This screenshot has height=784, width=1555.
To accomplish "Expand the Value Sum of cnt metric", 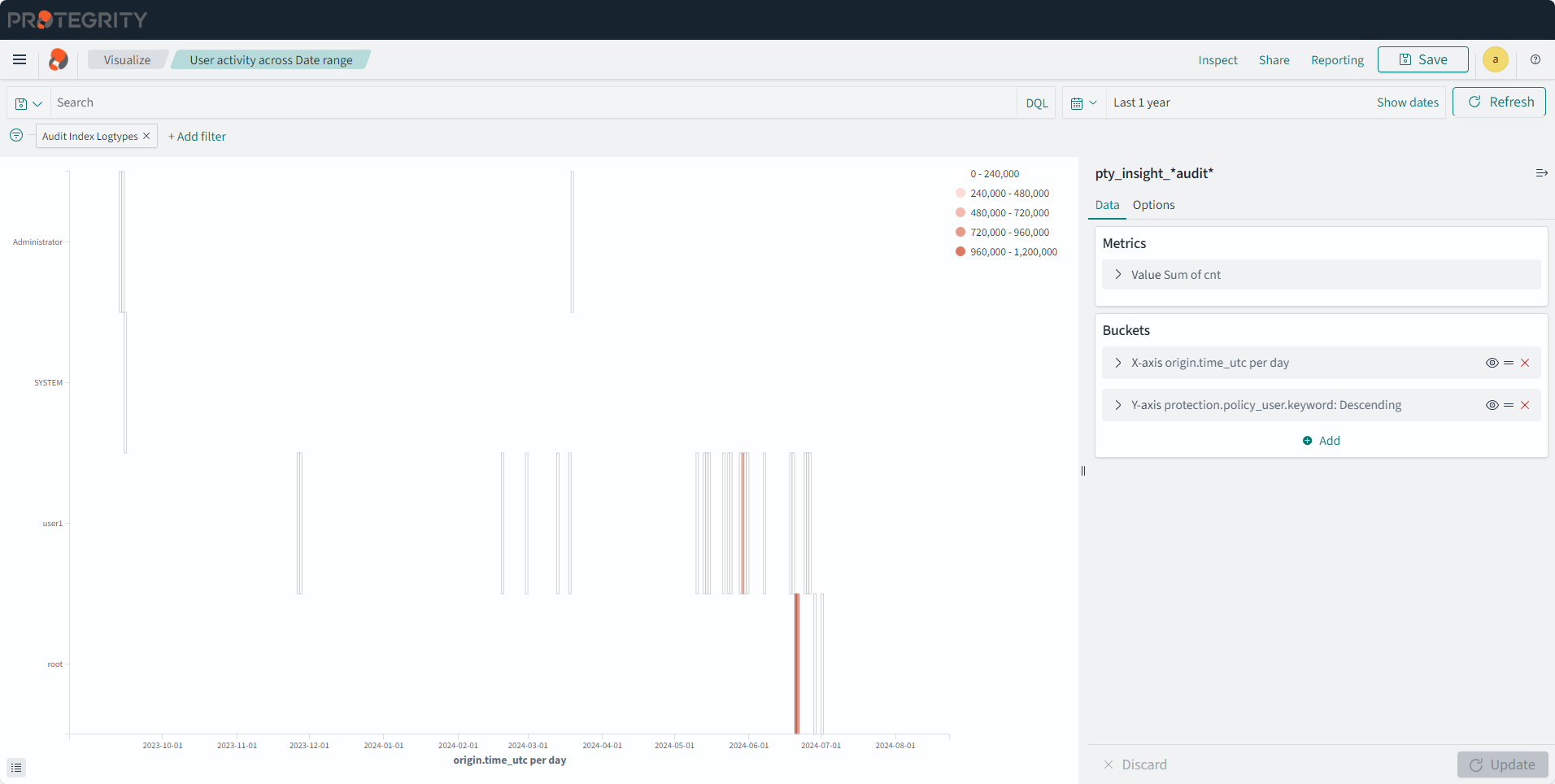I will (x=1118, y=275).
